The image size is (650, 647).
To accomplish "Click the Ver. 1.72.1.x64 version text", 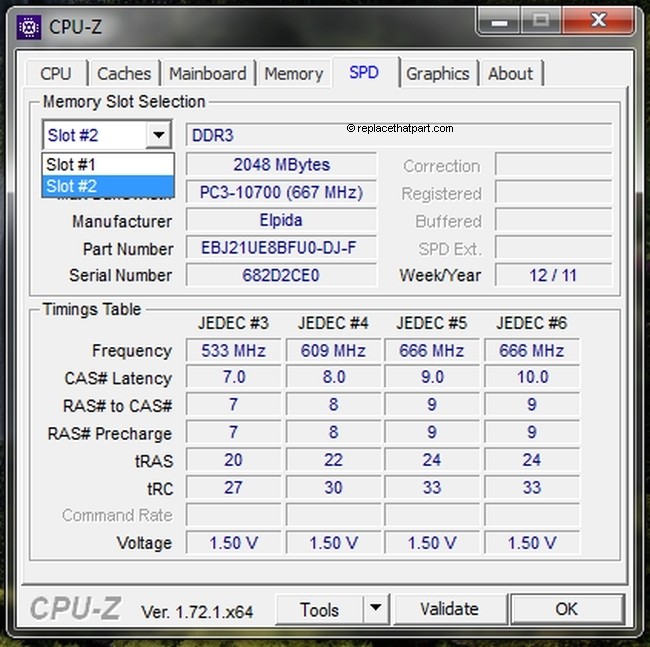I will tap(197, 612).
